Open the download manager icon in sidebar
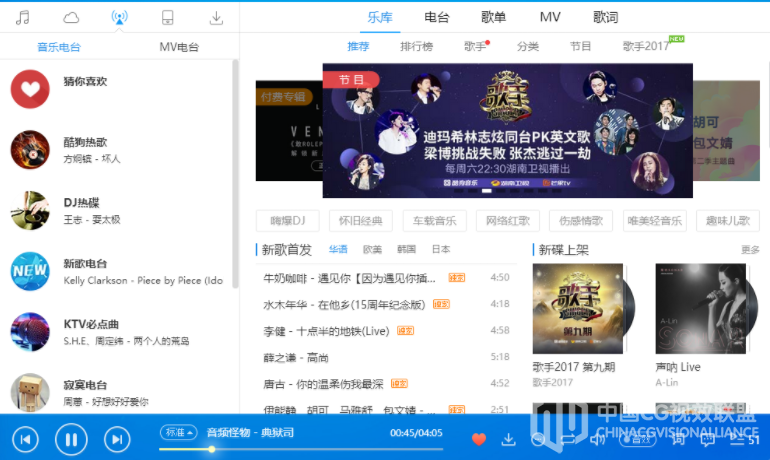The image size is (770, 460). (216, 18)
